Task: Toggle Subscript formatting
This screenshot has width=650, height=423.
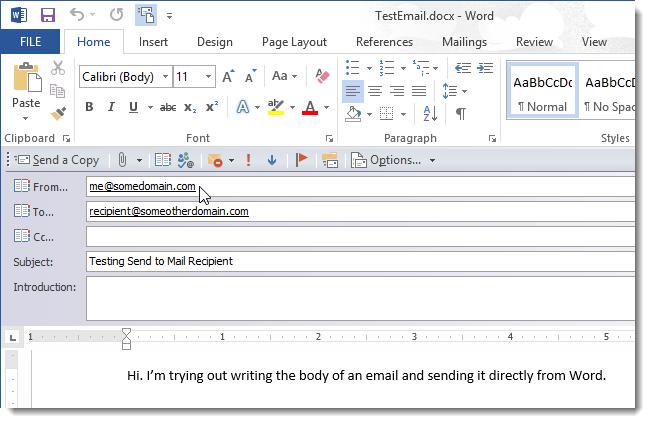Action: [x=190, y=107]
